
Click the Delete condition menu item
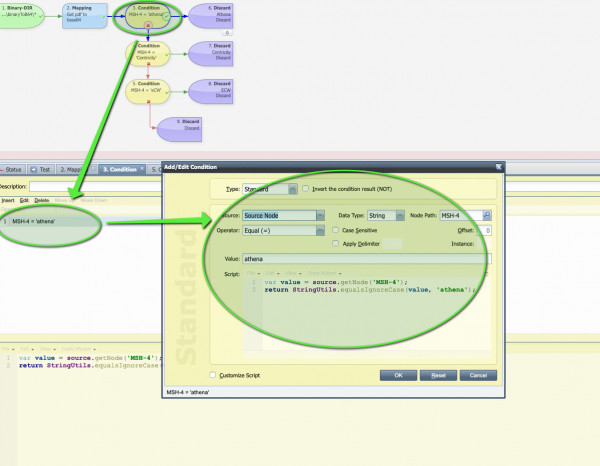click(x=41, y=200)
